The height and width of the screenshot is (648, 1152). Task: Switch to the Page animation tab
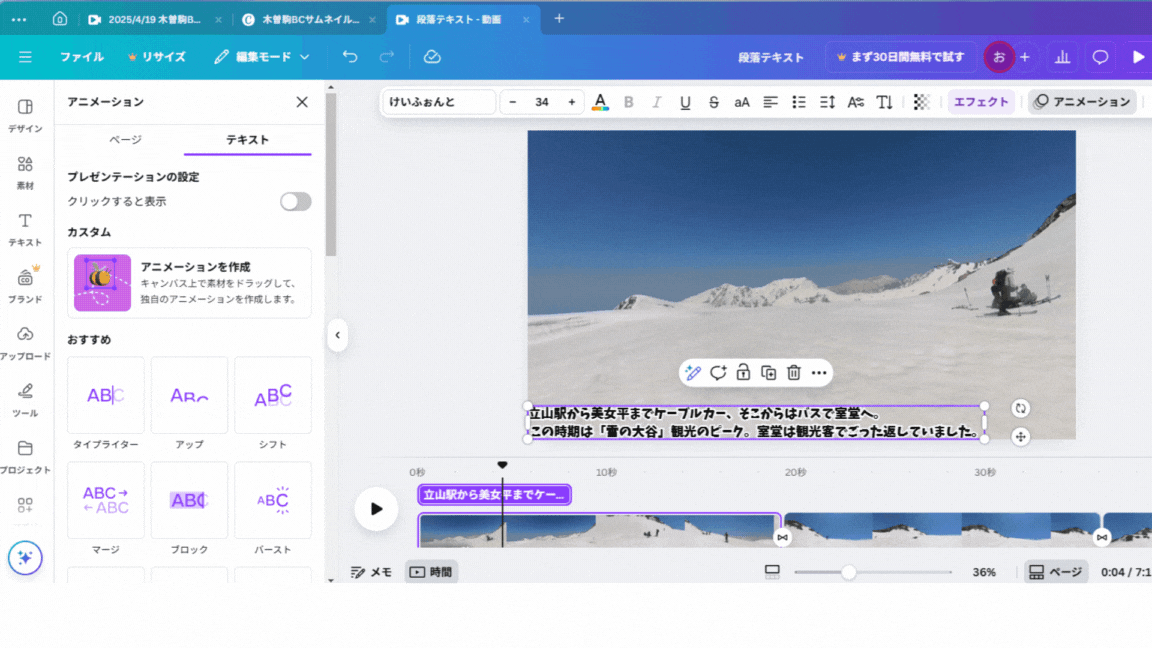click(125, 140)
